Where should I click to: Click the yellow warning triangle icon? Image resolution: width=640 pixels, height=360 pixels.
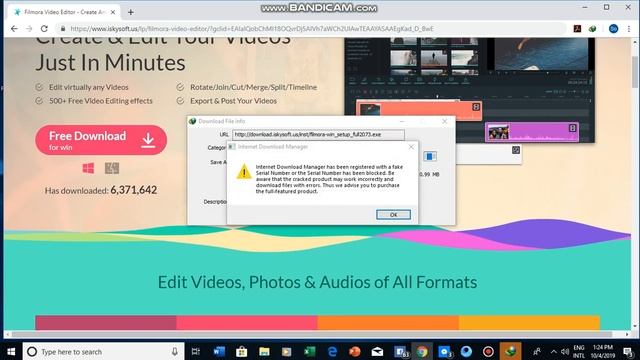coord(244,172)
